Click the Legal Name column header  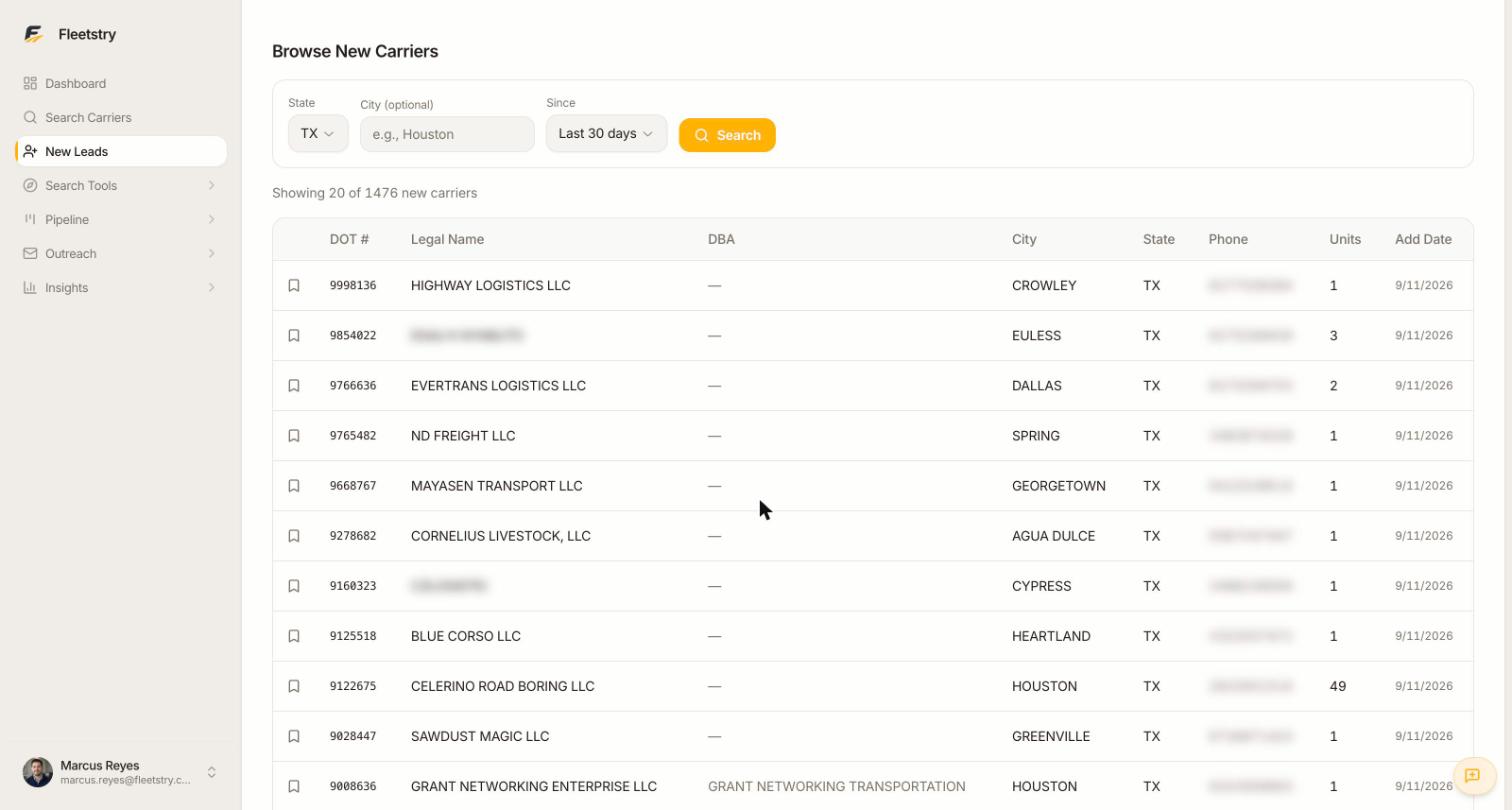pos(447,240)
